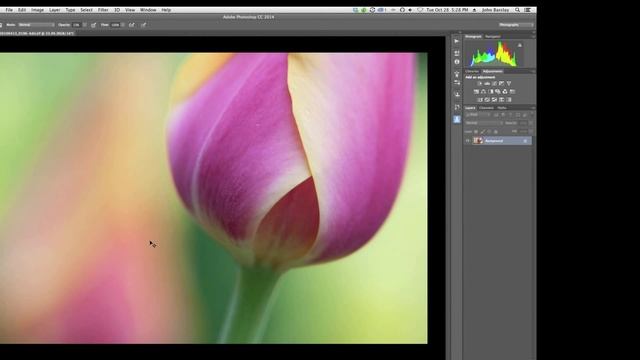The height and width of the screenshot is (360, 640).
Task: Switch to the Navigator panel tab
Action: pyautogui.click(x=493, y=36)
